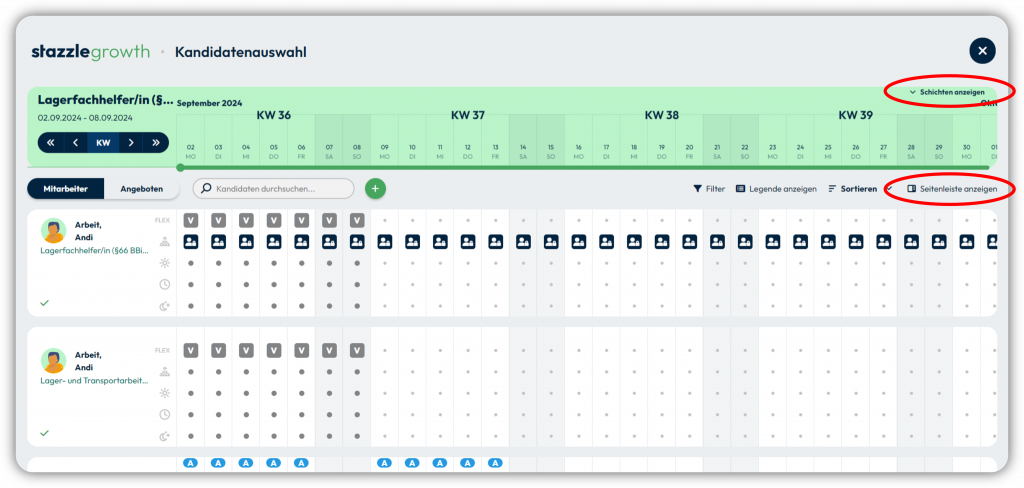Image resolution: width=1024 pixels, height=488 pixels.
Task: Jump far forward with the double-right arrow
Action: tap(156, 142)
